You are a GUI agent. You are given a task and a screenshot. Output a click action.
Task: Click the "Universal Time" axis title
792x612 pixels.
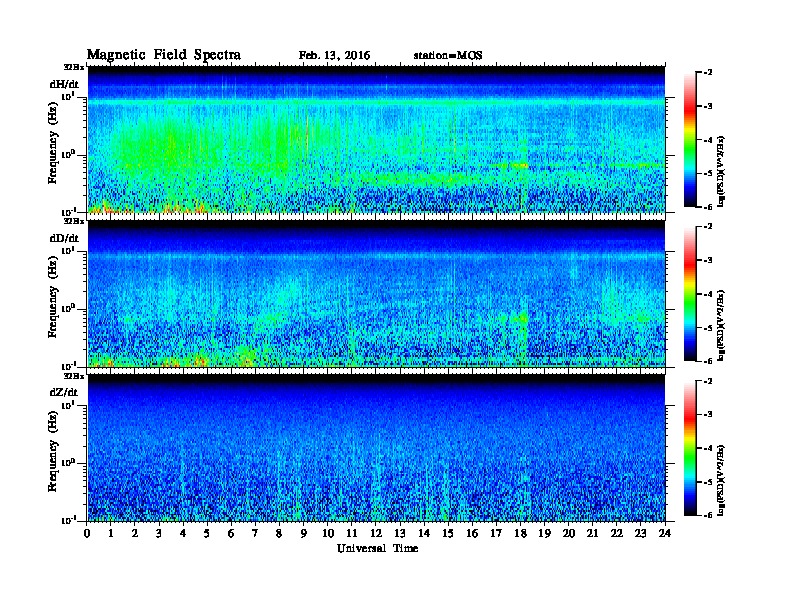[377, 548]
